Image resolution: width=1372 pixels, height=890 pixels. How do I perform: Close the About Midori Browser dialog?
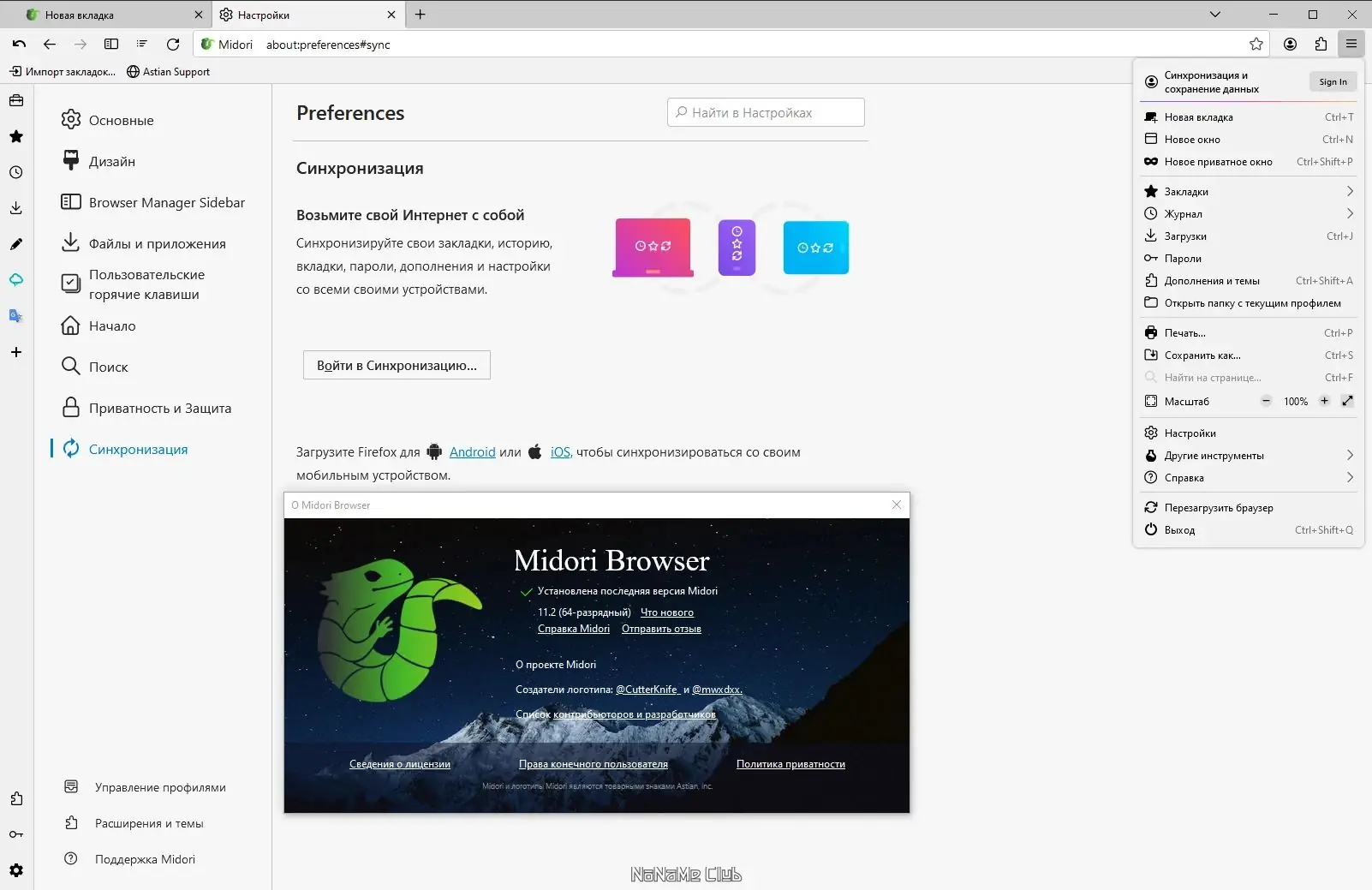point(897,505)
